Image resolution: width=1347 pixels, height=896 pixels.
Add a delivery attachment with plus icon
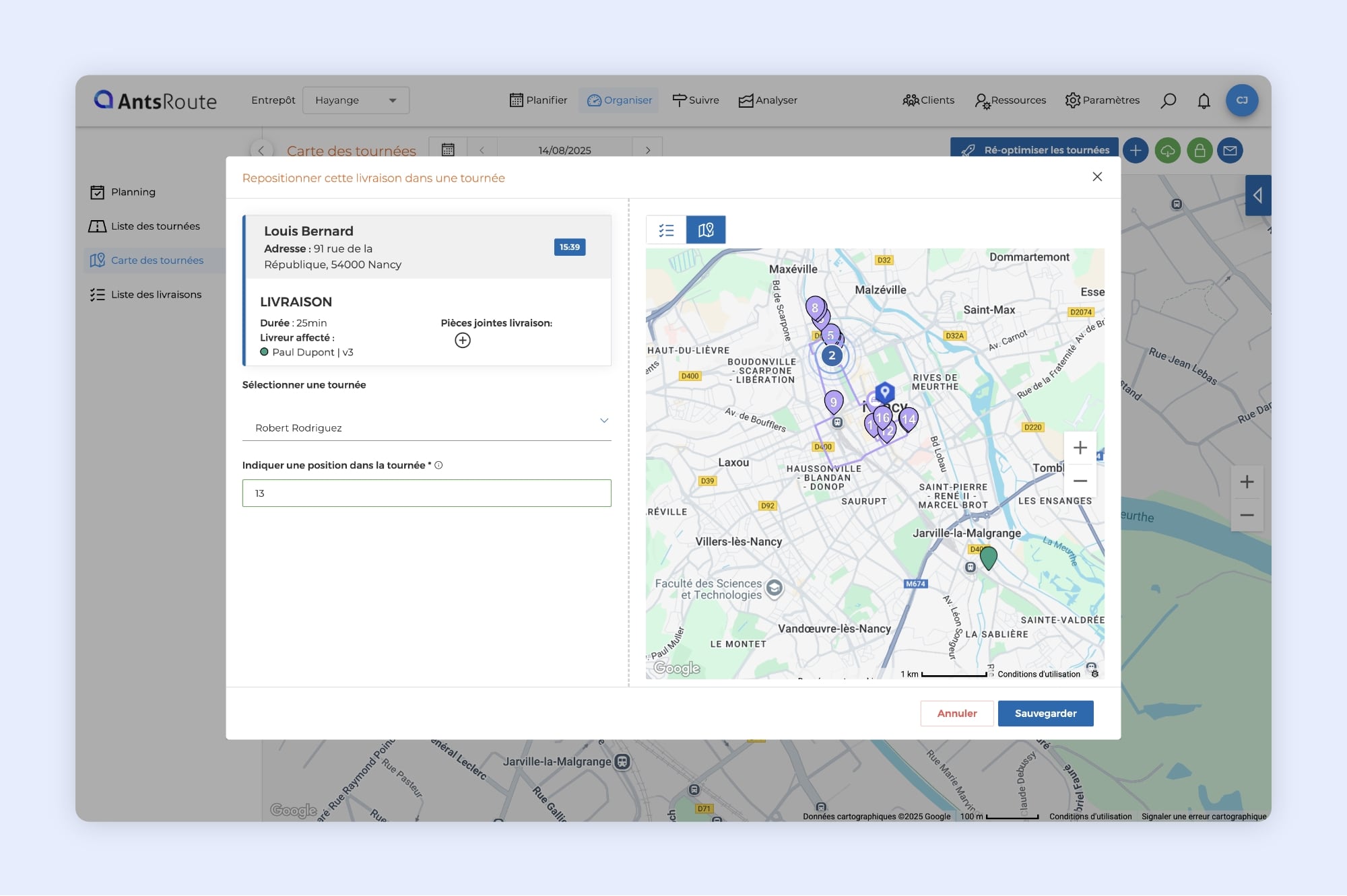pos(463,341)
